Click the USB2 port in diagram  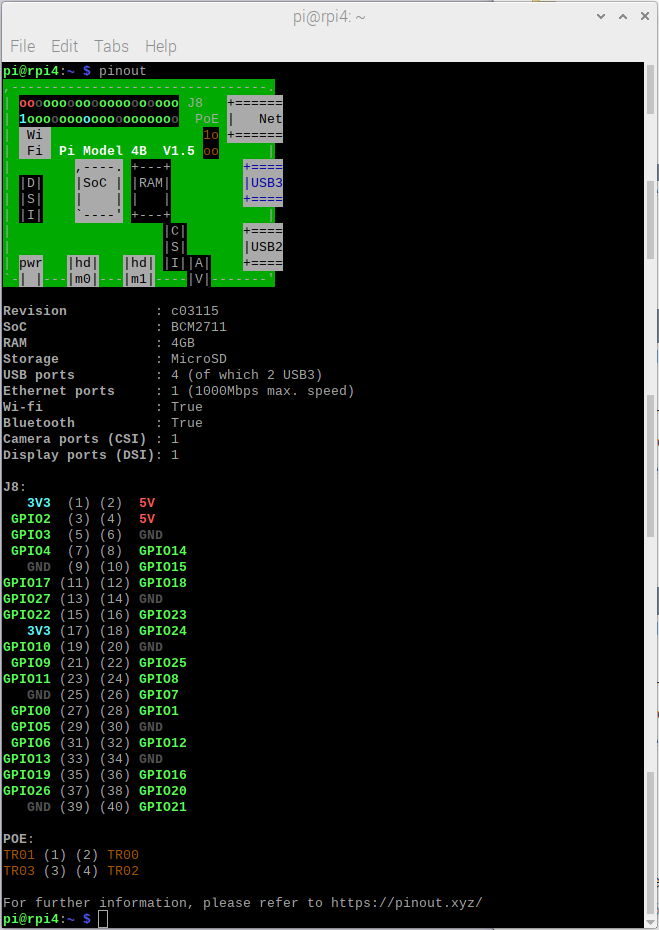tap(263, 247)
